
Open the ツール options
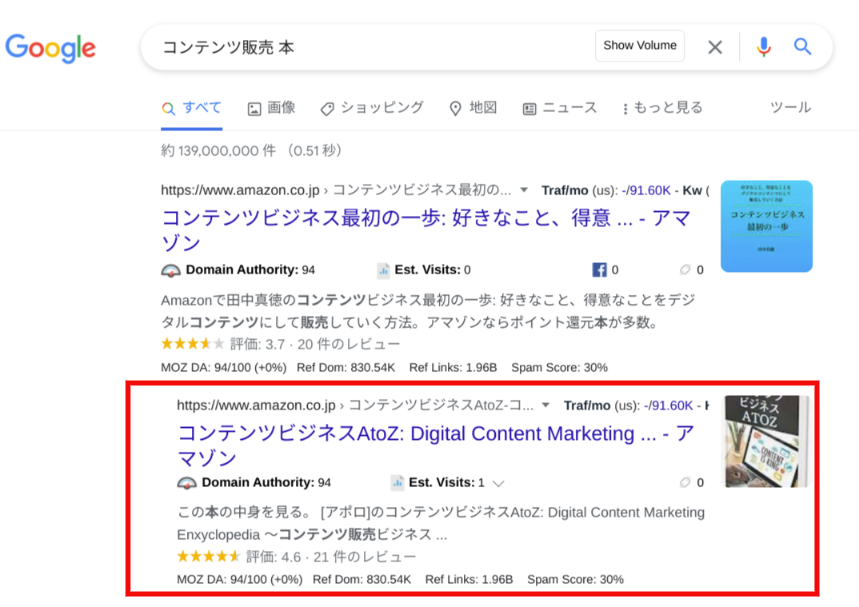point(791,107)
